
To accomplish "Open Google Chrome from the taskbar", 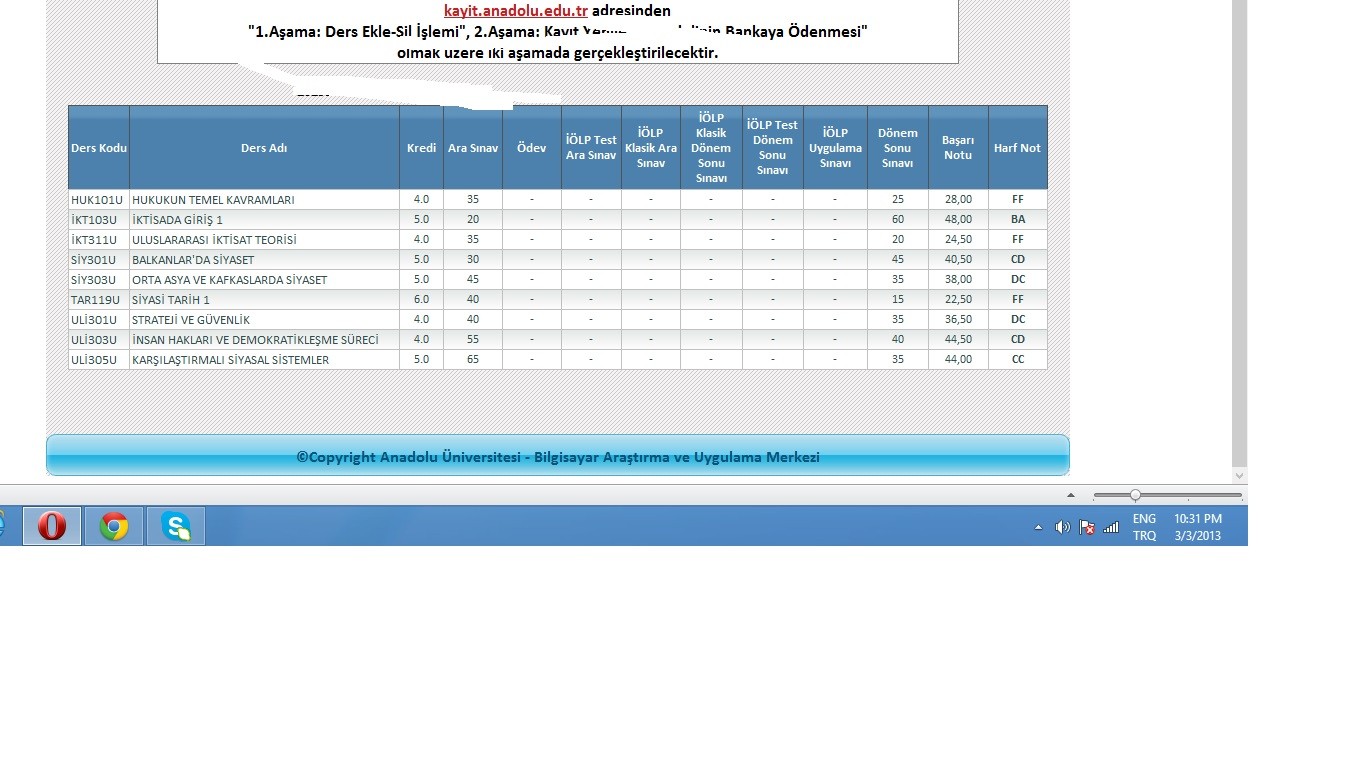I will [x=114, y=526].
